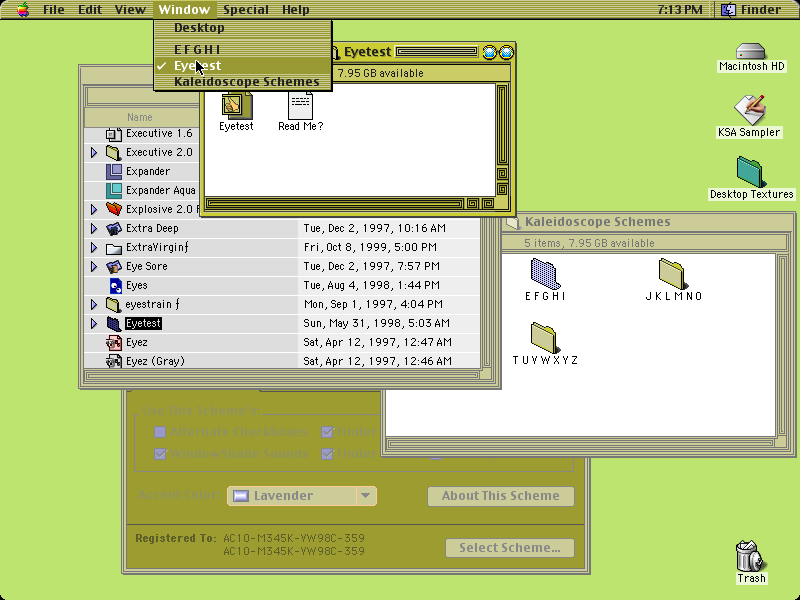Expand the eyestrain ƒ disclosure triangle
The width and height of the screenshot is (800, 600).
coord(94,305)
